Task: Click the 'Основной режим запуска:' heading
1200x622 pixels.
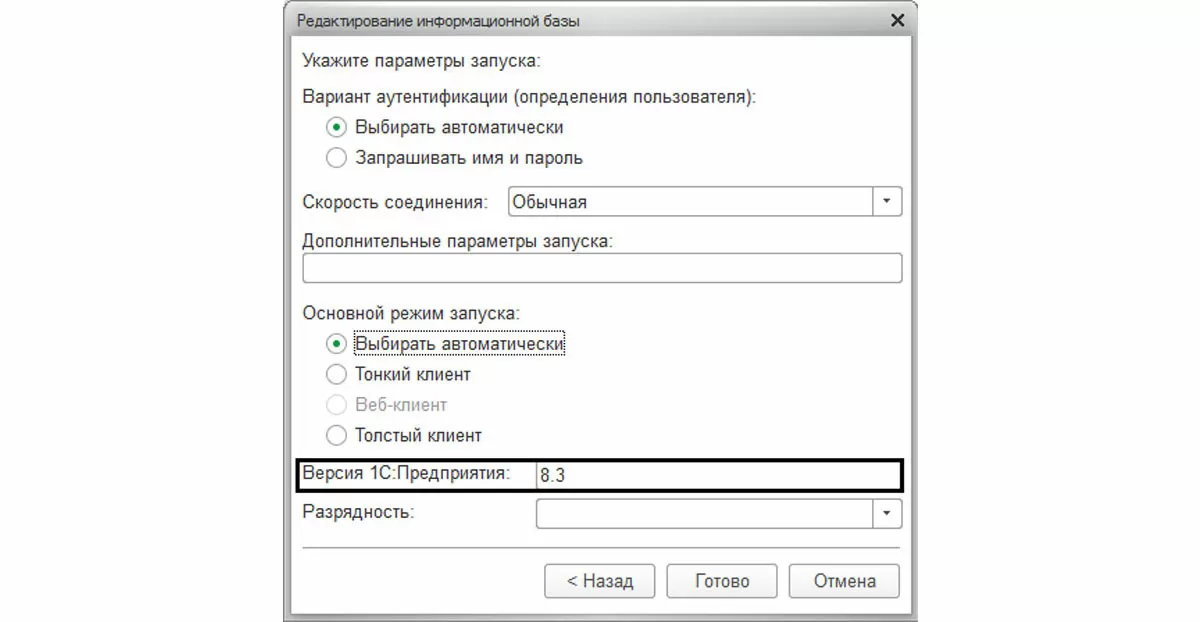Action: click(411, 313)
